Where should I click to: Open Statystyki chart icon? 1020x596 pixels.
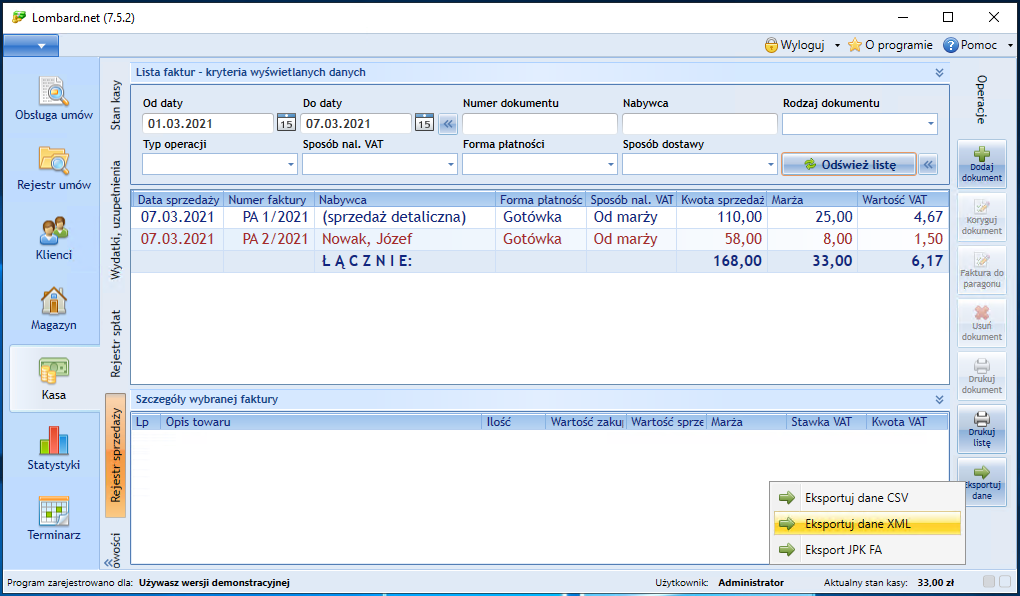click(x=54, y=448)
